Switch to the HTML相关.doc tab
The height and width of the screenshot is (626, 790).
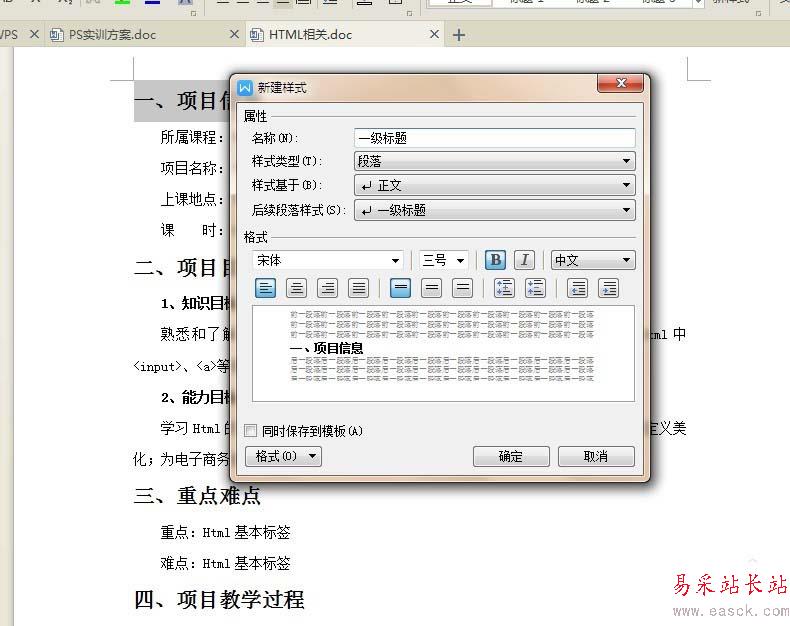coord(346,34)
